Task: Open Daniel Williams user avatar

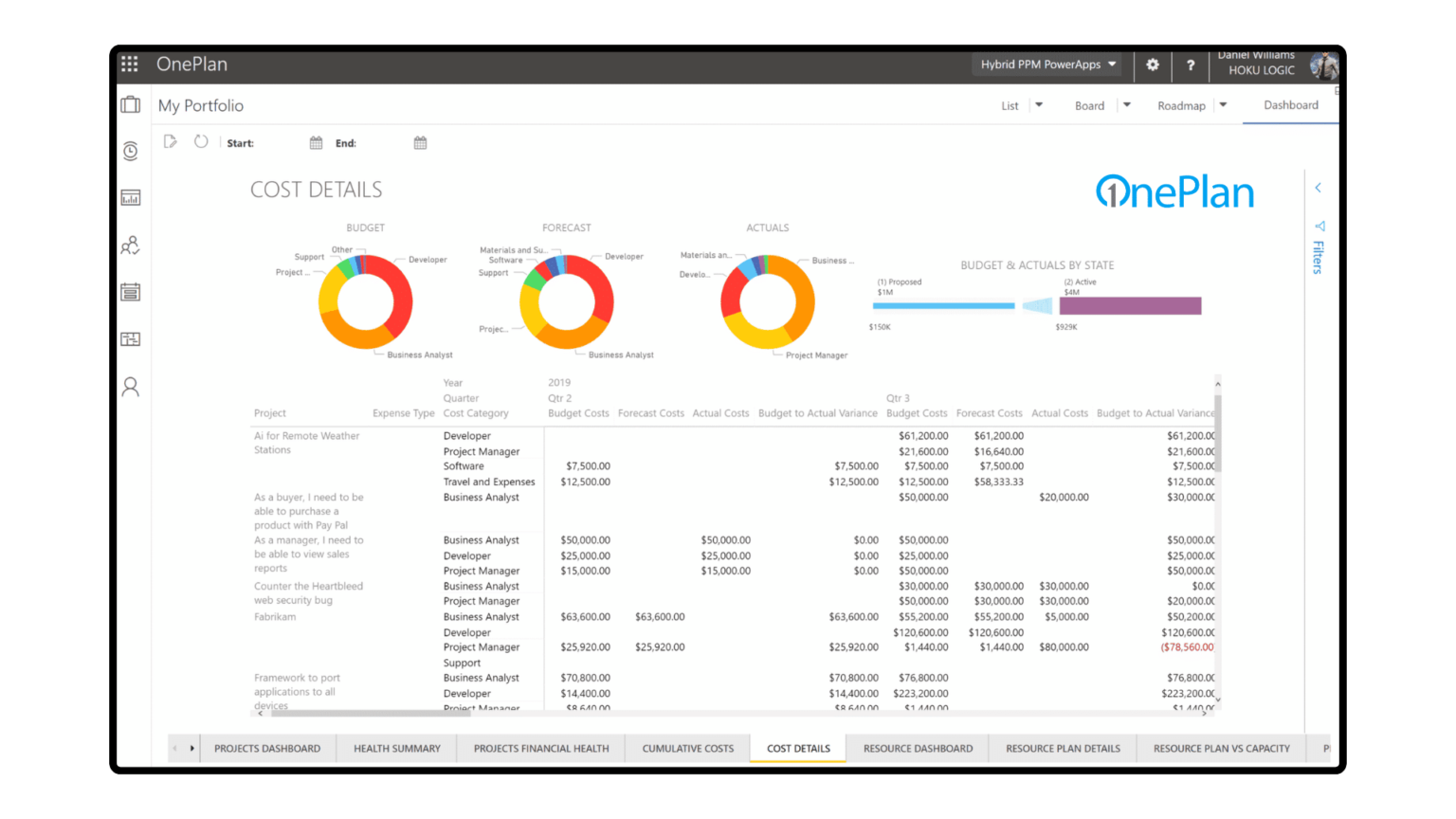Action: coord(1323,65)
